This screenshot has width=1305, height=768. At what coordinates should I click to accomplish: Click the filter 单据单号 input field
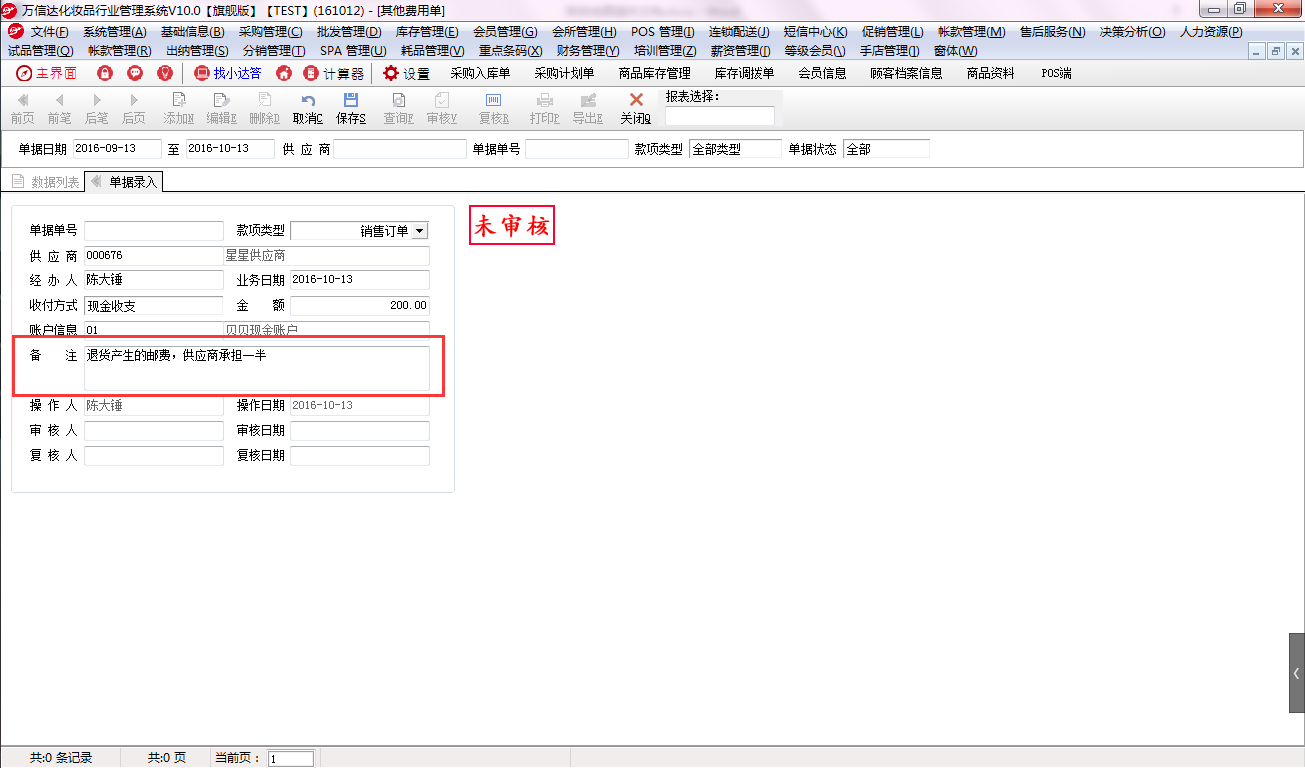point(576,149)
